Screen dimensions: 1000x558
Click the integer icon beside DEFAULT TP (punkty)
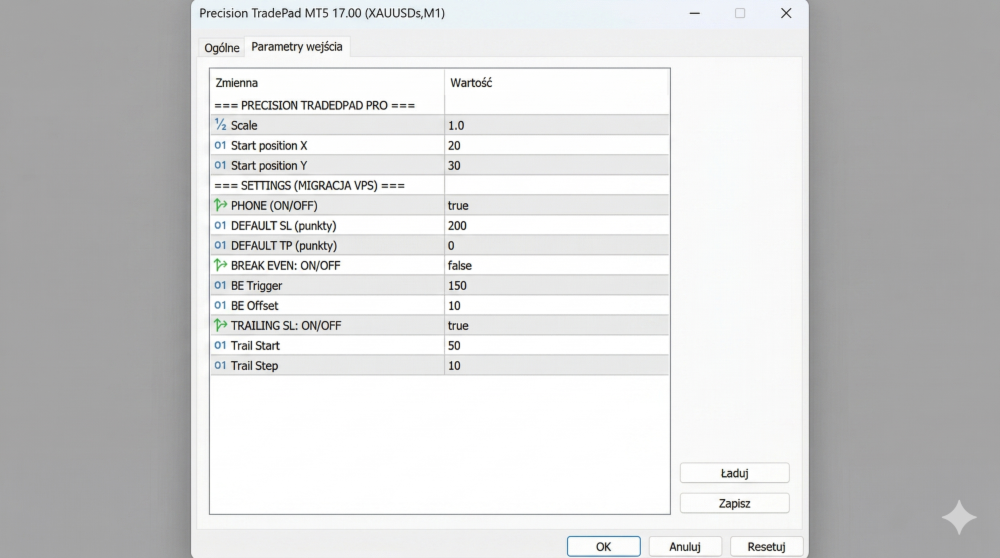pos(220,246)
